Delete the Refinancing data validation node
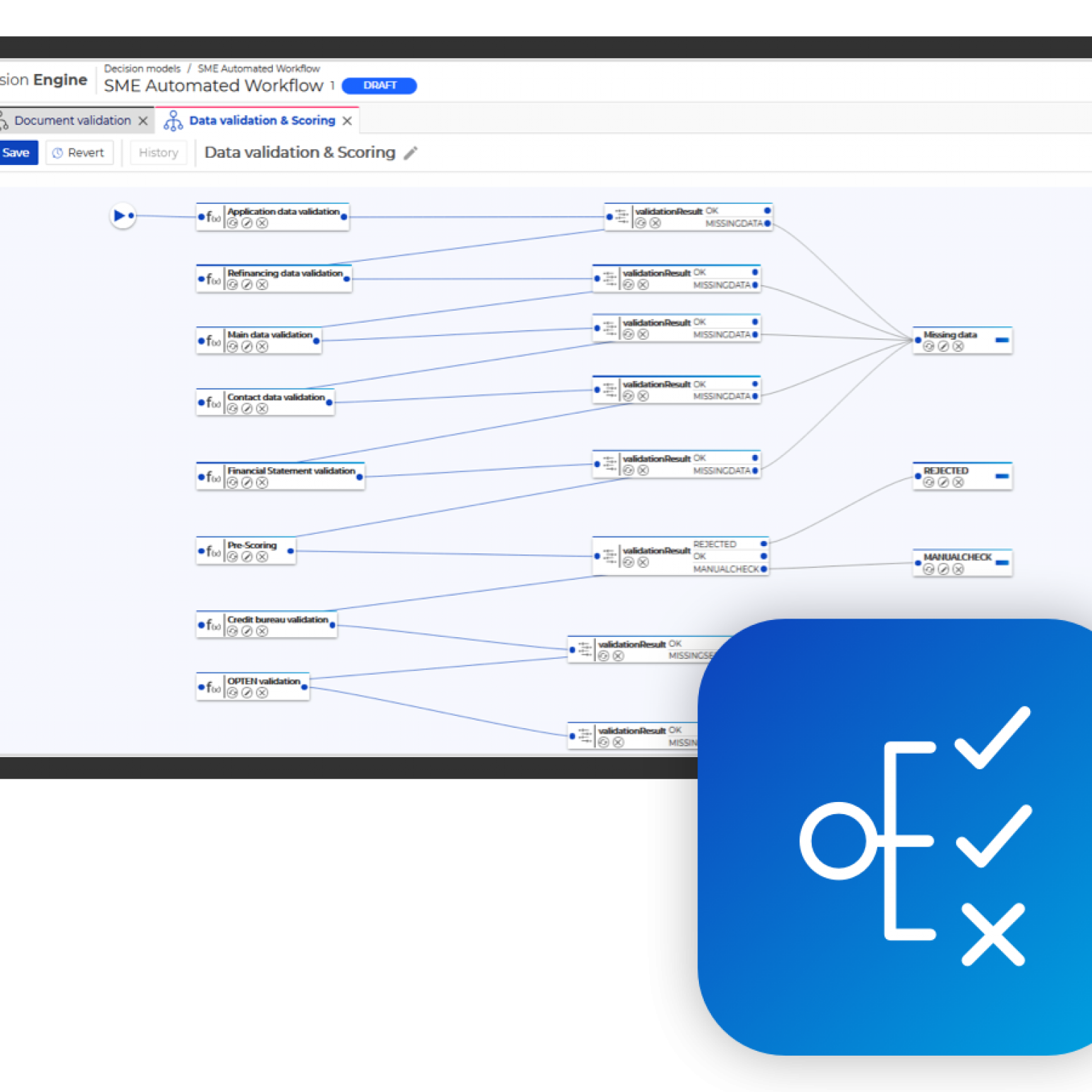Viewport: 1092px width, 1092px height. (262, 285)
